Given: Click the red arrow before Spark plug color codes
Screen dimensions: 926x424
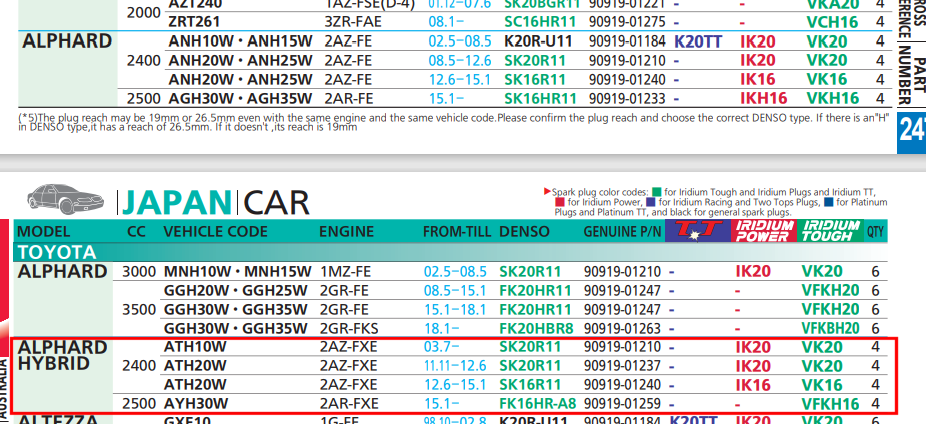Looking at the screenshot, I should 547,191.
